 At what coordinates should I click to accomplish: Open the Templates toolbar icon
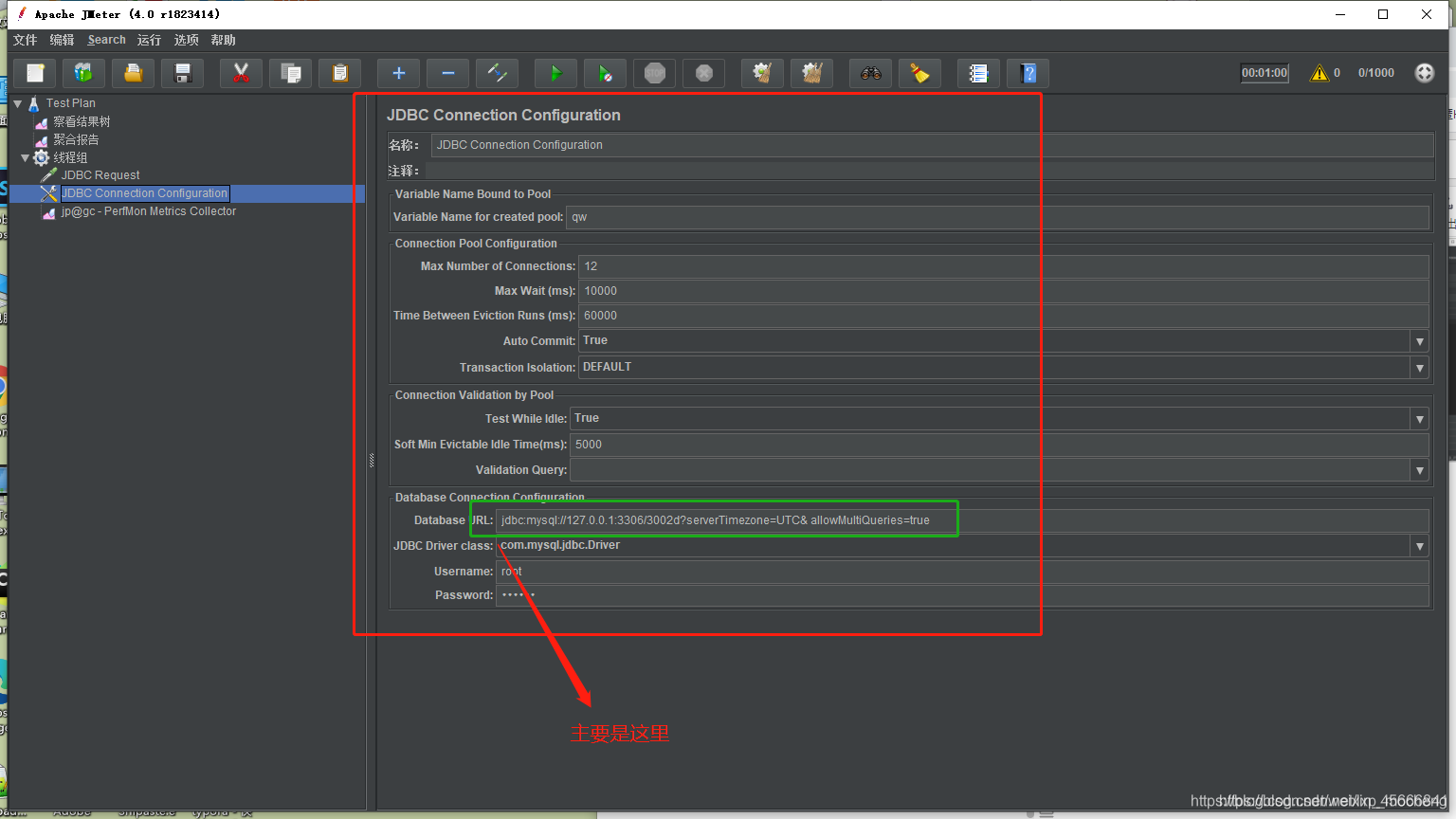(84, 73)
